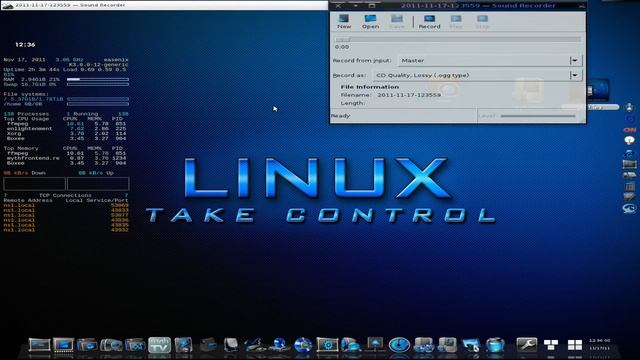Viewport: 640px width, 360px height.
Task: Click the Filename value 2011-11-17-123559
Action: pos(409,95)
